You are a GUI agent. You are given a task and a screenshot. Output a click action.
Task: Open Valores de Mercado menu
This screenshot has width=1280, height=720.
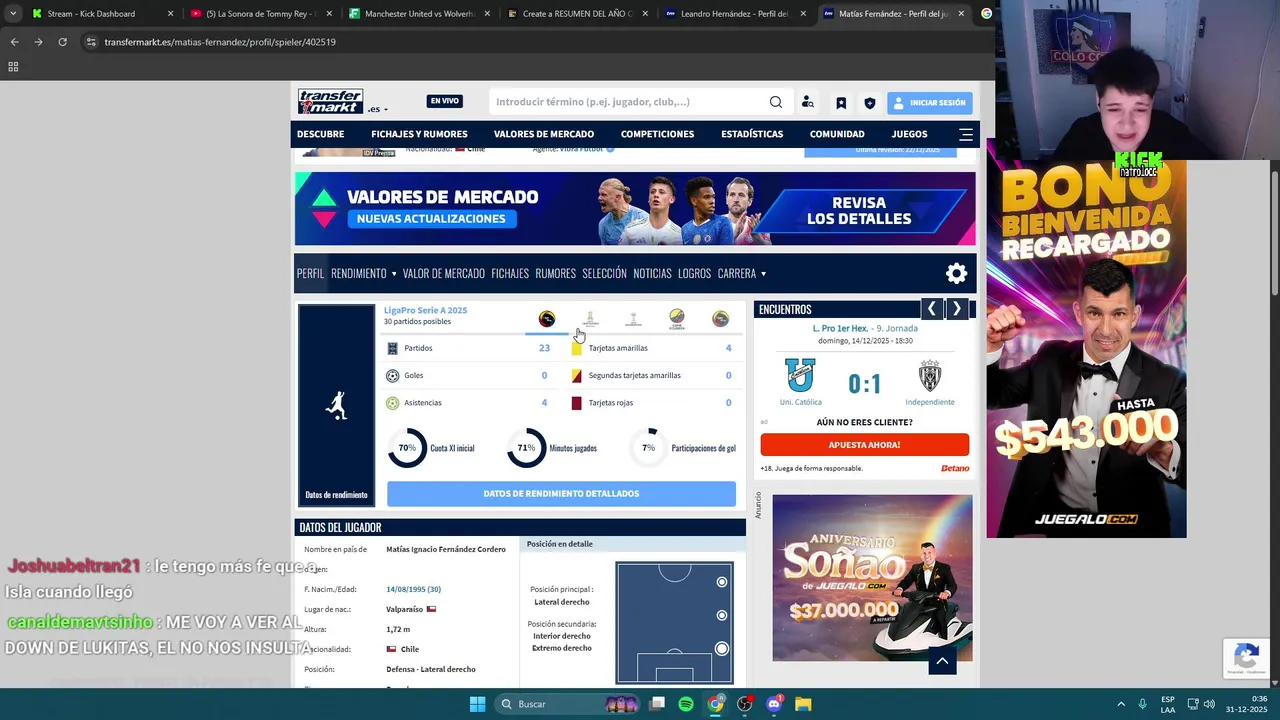pos(544,134)
